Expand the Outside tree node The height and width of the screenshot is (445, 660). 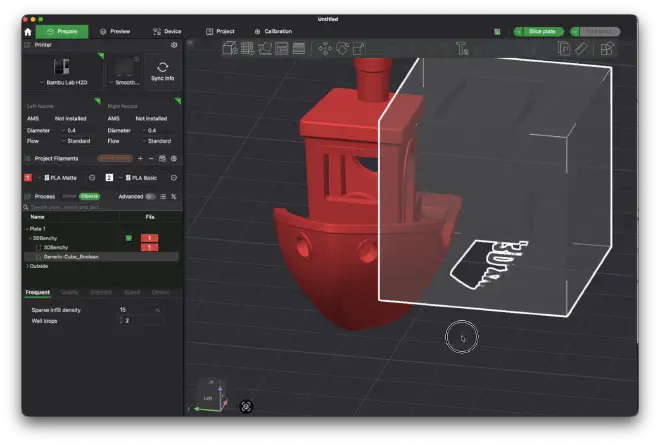27,266
